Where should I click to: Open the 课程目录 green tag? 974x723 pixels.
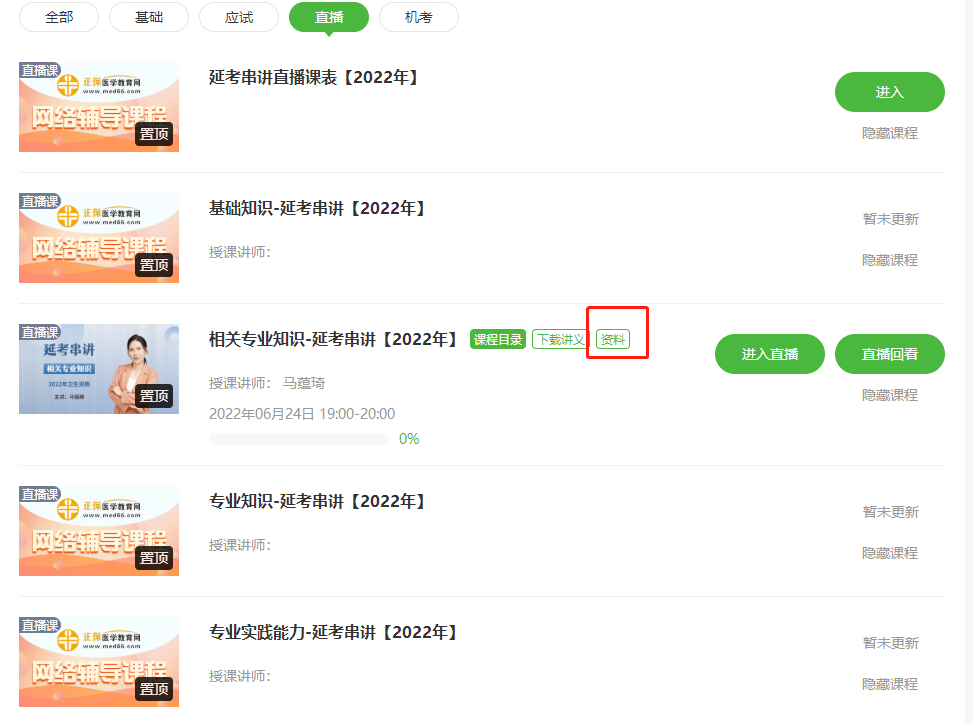(498, 339)
